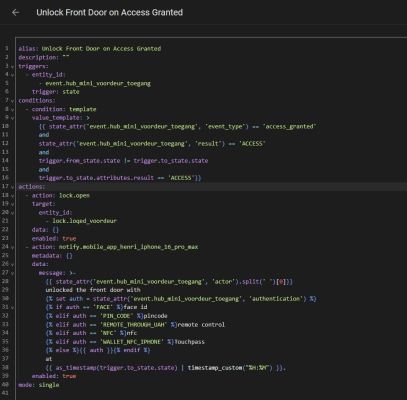
Task: Collapse the line 26 'data:' block under metadata
Action: click(12, 264)
